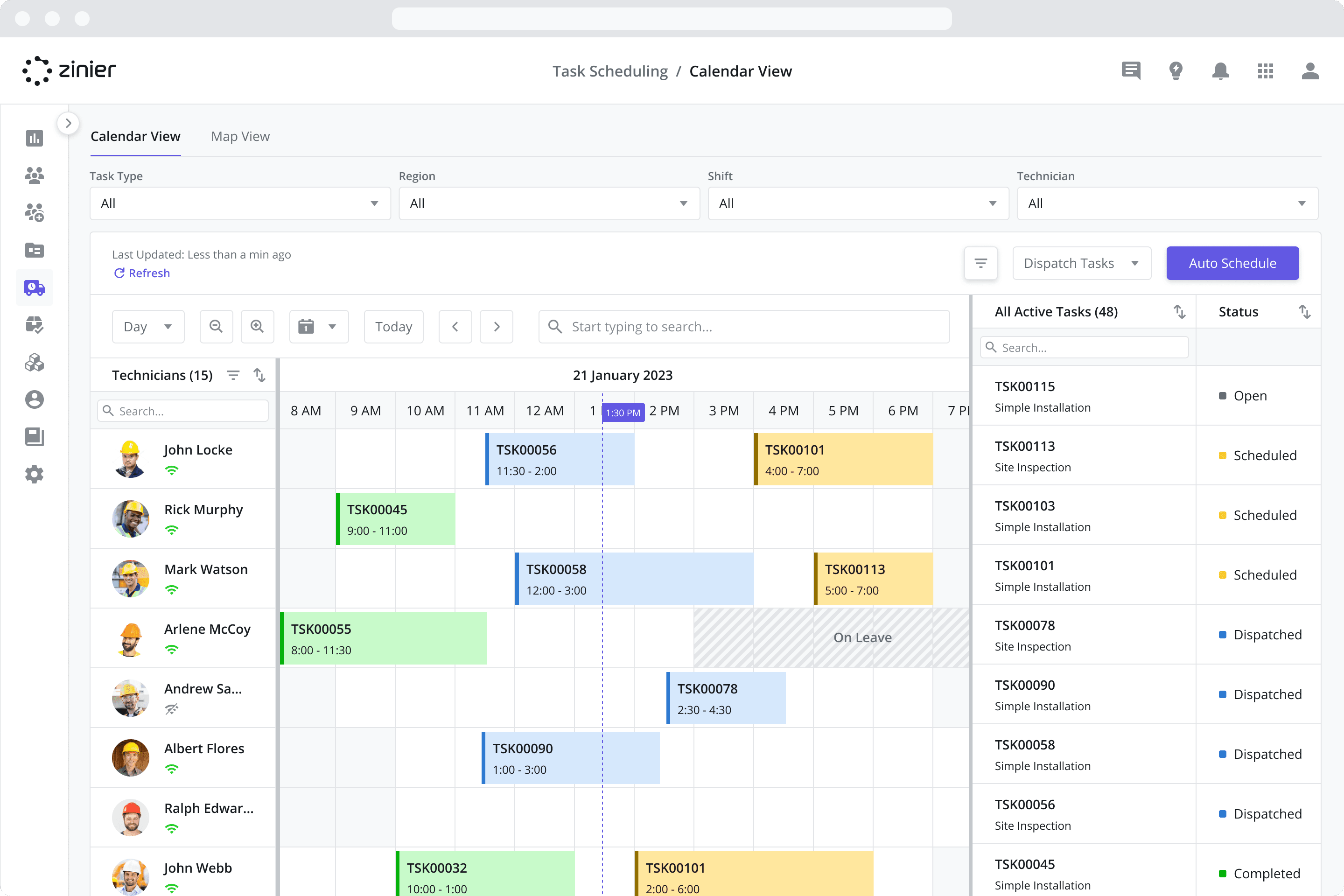This screenshot has width=1344, height=896.
Task: Click the lightbulb ideas icon in the top bar
Action: pyautogui.click(x=1176, y=71)
